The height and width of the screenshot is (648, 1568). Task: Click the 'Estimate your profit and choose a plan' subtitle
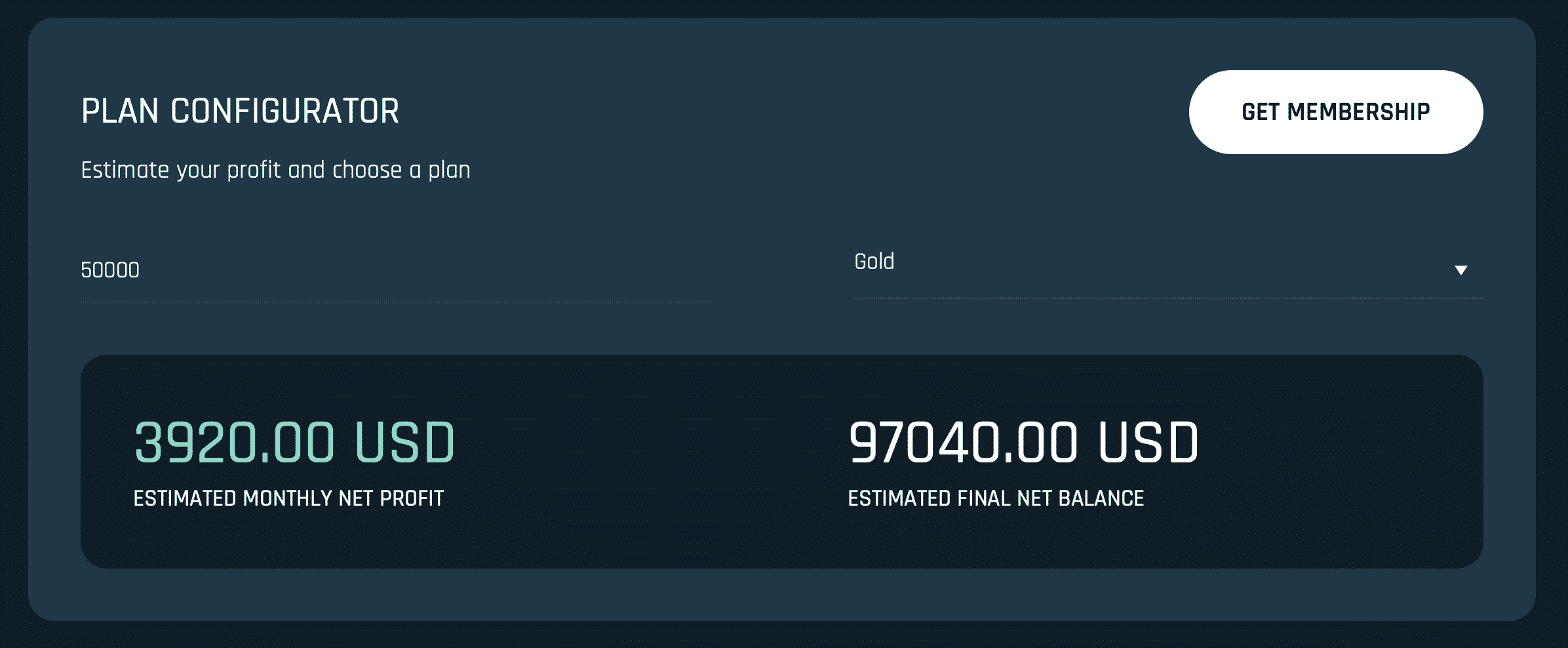point(275,170)
